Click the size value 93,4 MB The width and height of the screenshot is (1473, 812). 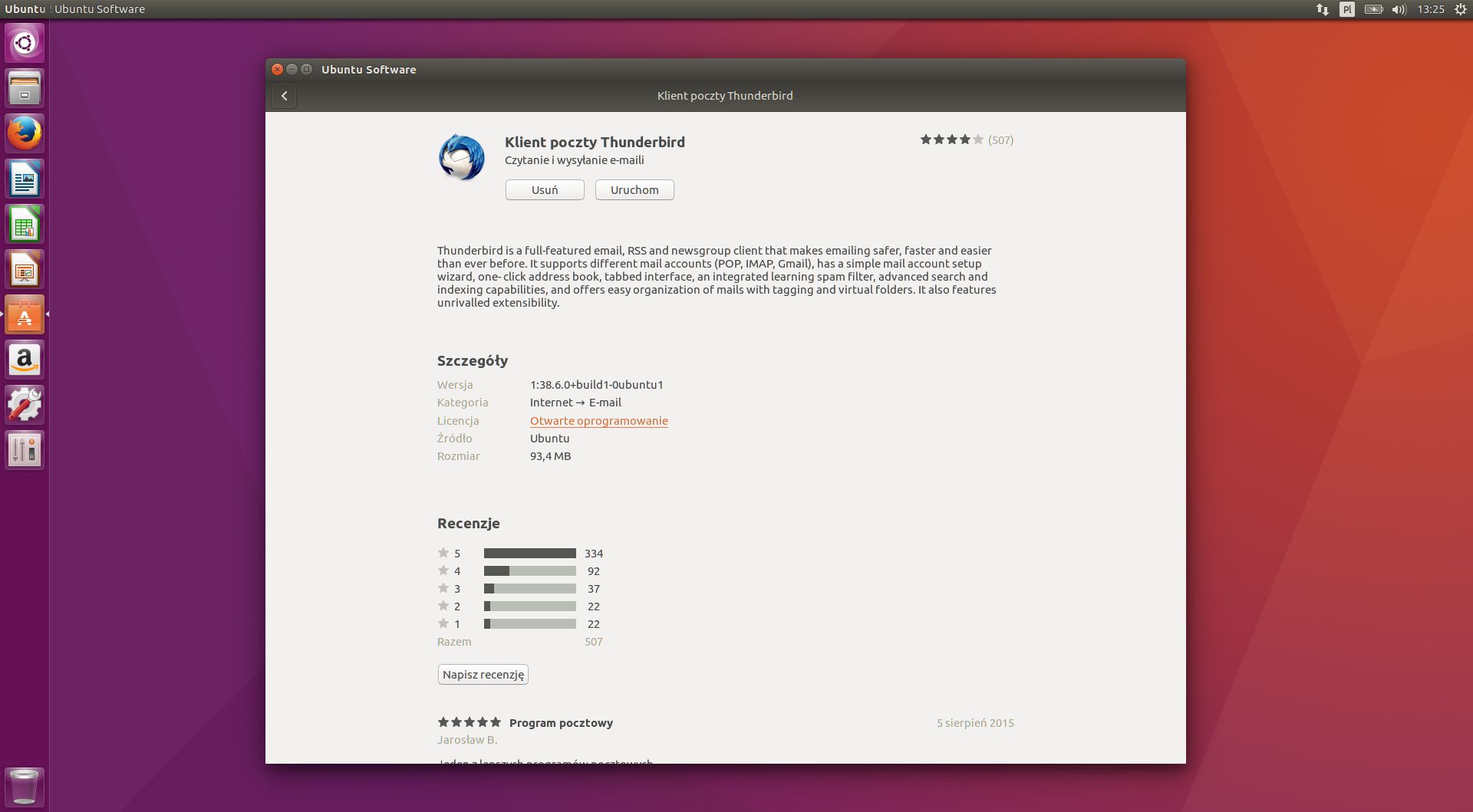550,456
